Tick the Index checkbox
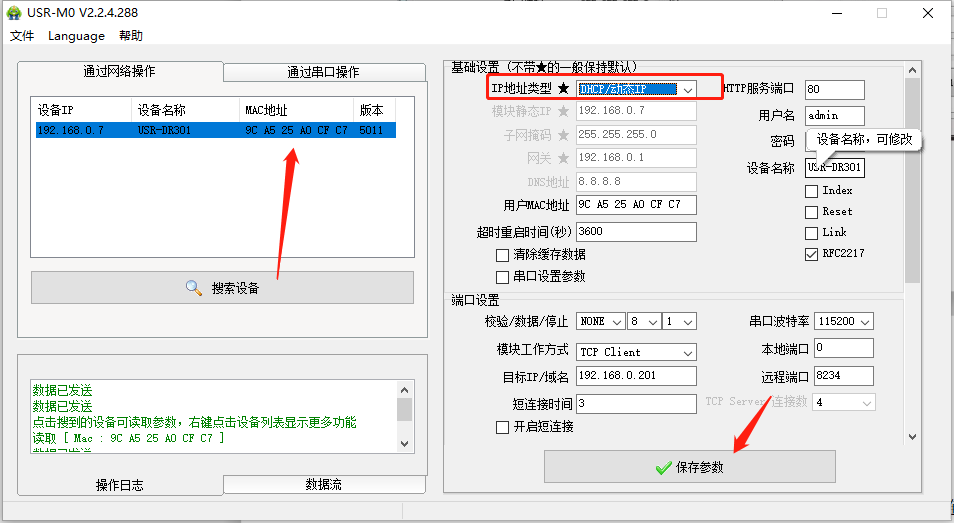 click(x=811, y=192)
